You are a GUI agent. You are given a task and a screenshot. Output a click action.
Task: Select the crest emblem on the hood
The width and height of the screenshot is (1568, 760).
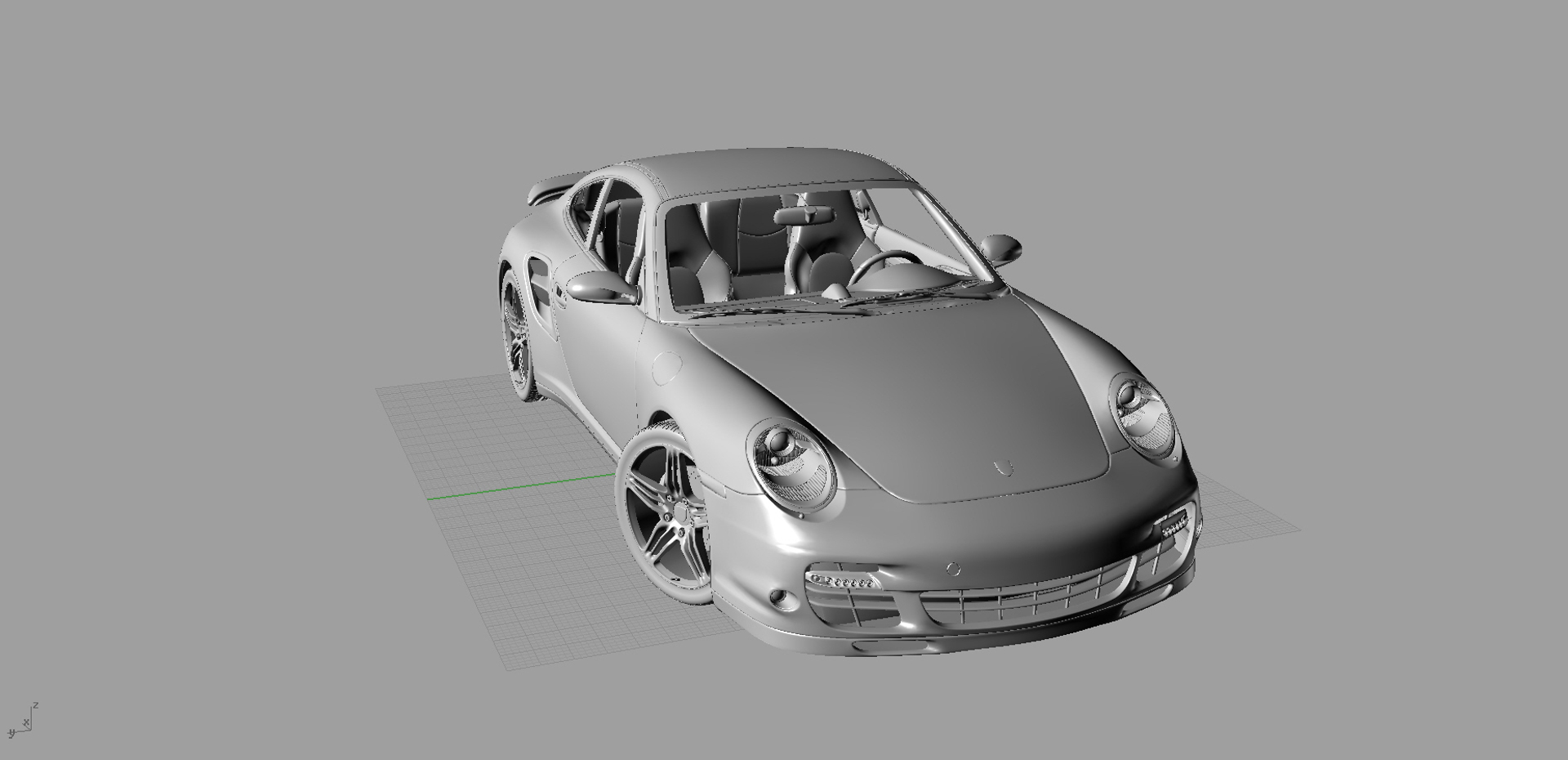coord(1004,467)
